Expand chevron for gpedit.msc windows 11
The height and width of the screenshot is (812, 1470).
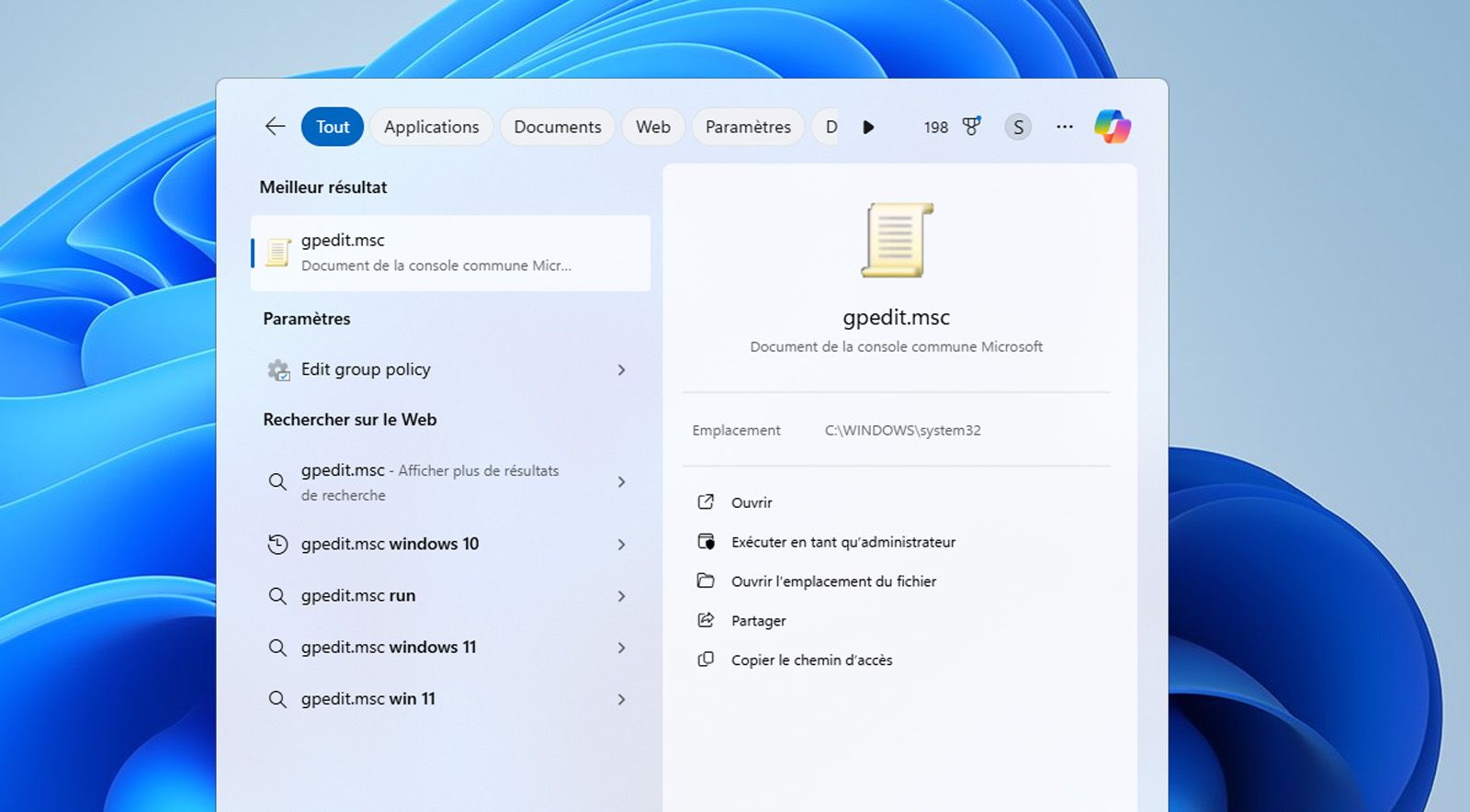622,648
